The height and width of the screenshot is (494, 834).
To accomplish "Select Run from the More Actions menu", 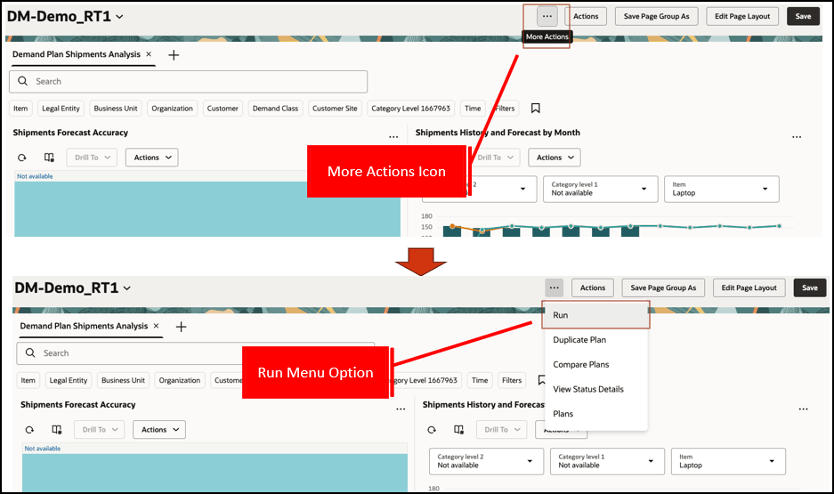I will click(x=596, y=315).
